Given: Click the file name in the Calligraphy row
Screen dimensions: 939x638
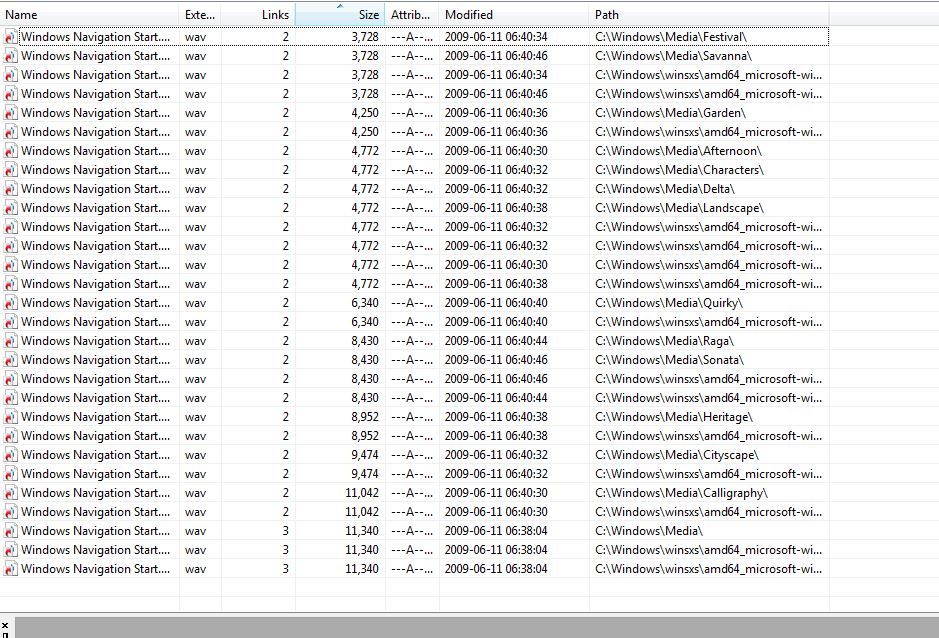Looking at the screenshot, I should (x=95, y=493).
